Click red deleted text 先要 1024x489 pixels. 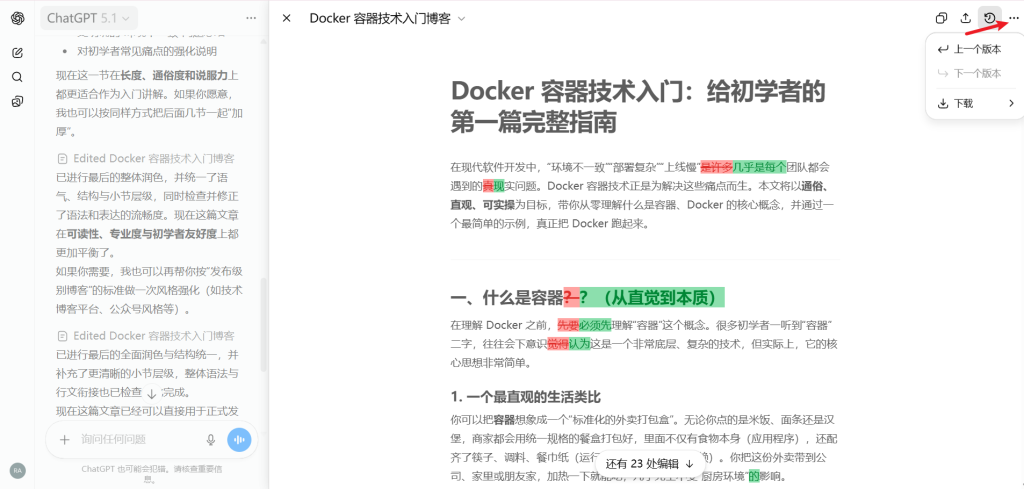(x=568, y=324)
